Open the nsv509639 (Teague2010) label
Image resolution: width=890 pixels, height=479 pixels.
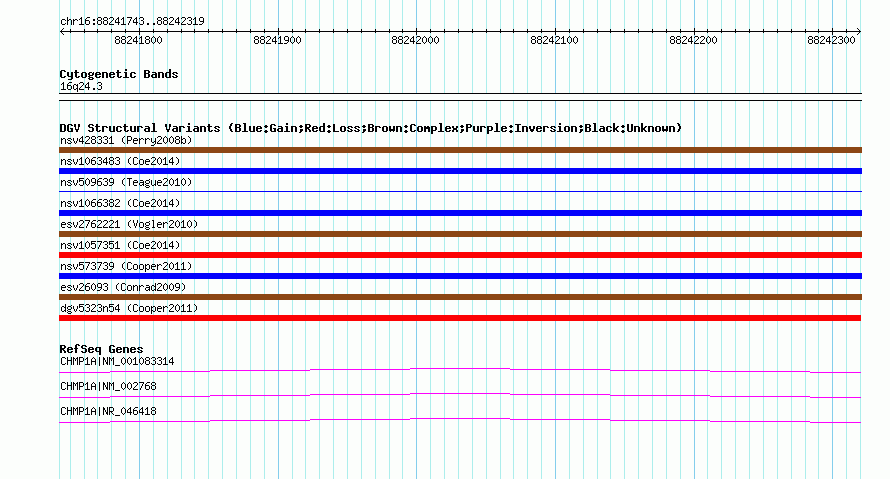tap(126, 182)
